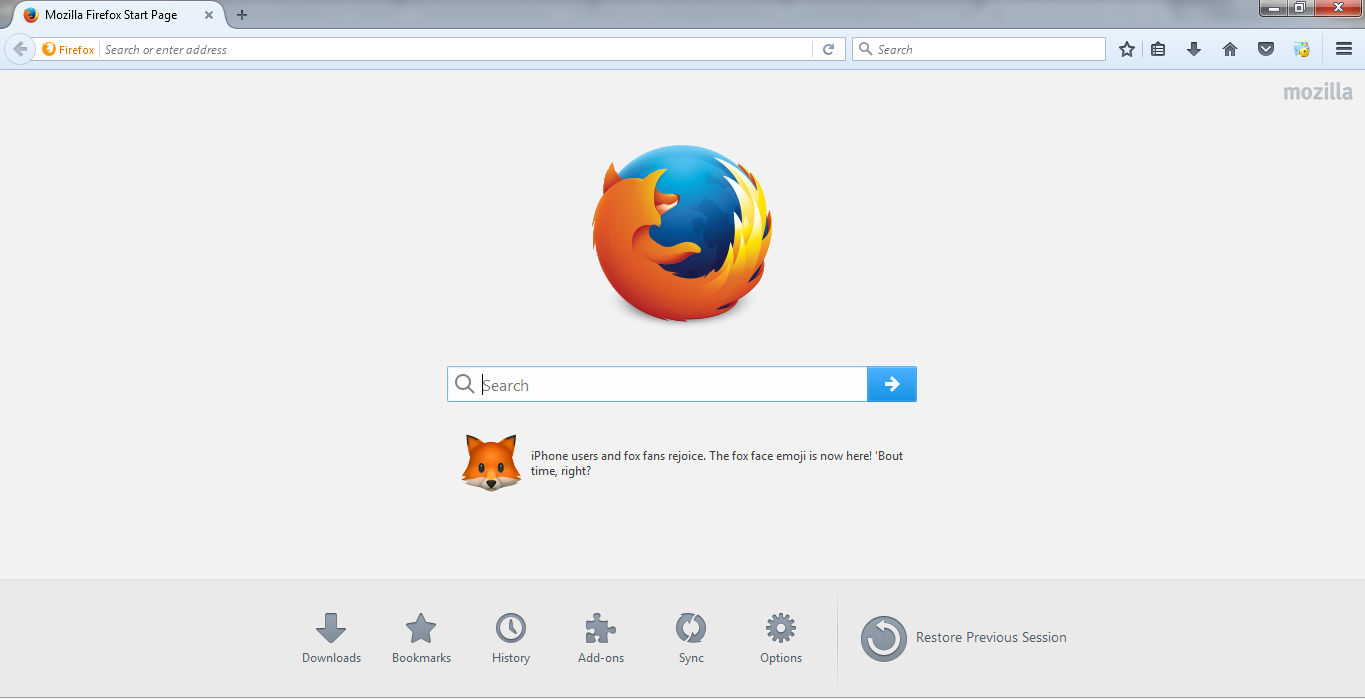Screen dimensions: 1365x699
Task: Open a new tab with the plus button
Action: (x=242, y=15)
